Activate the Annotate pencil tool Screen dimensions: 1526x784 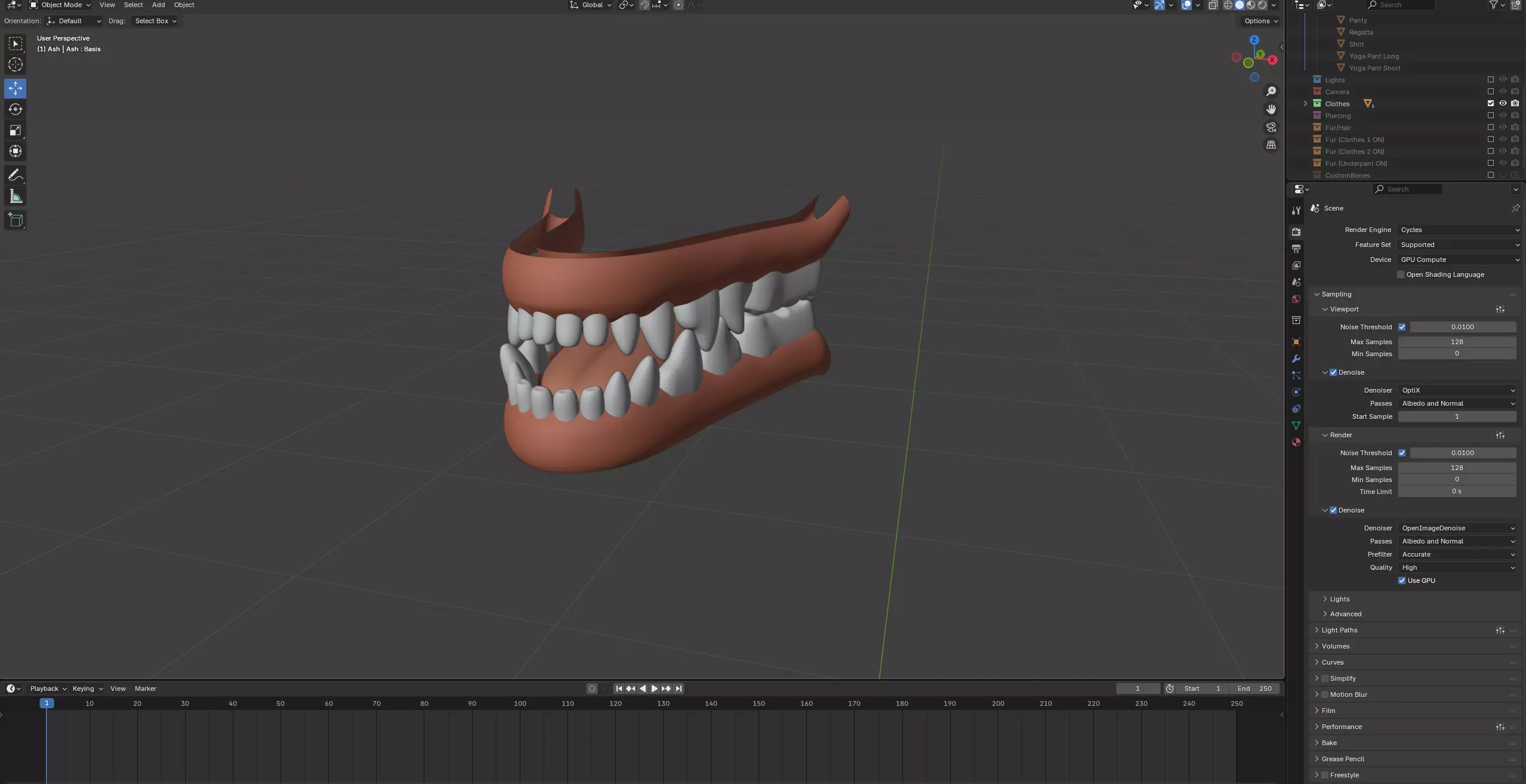pos(16,175)
